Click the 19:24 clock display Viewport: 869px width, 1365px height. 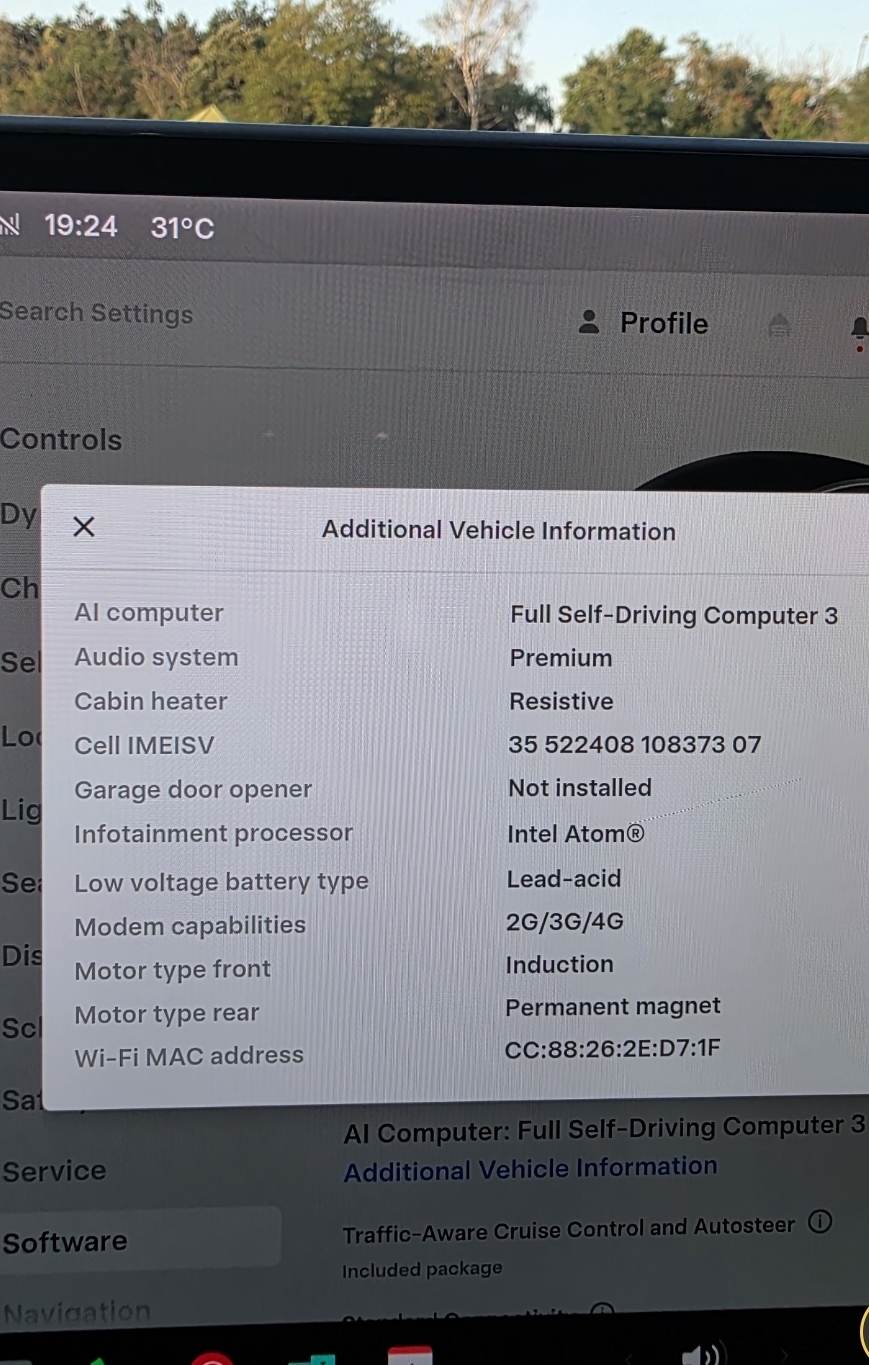[x=81, y=226]
